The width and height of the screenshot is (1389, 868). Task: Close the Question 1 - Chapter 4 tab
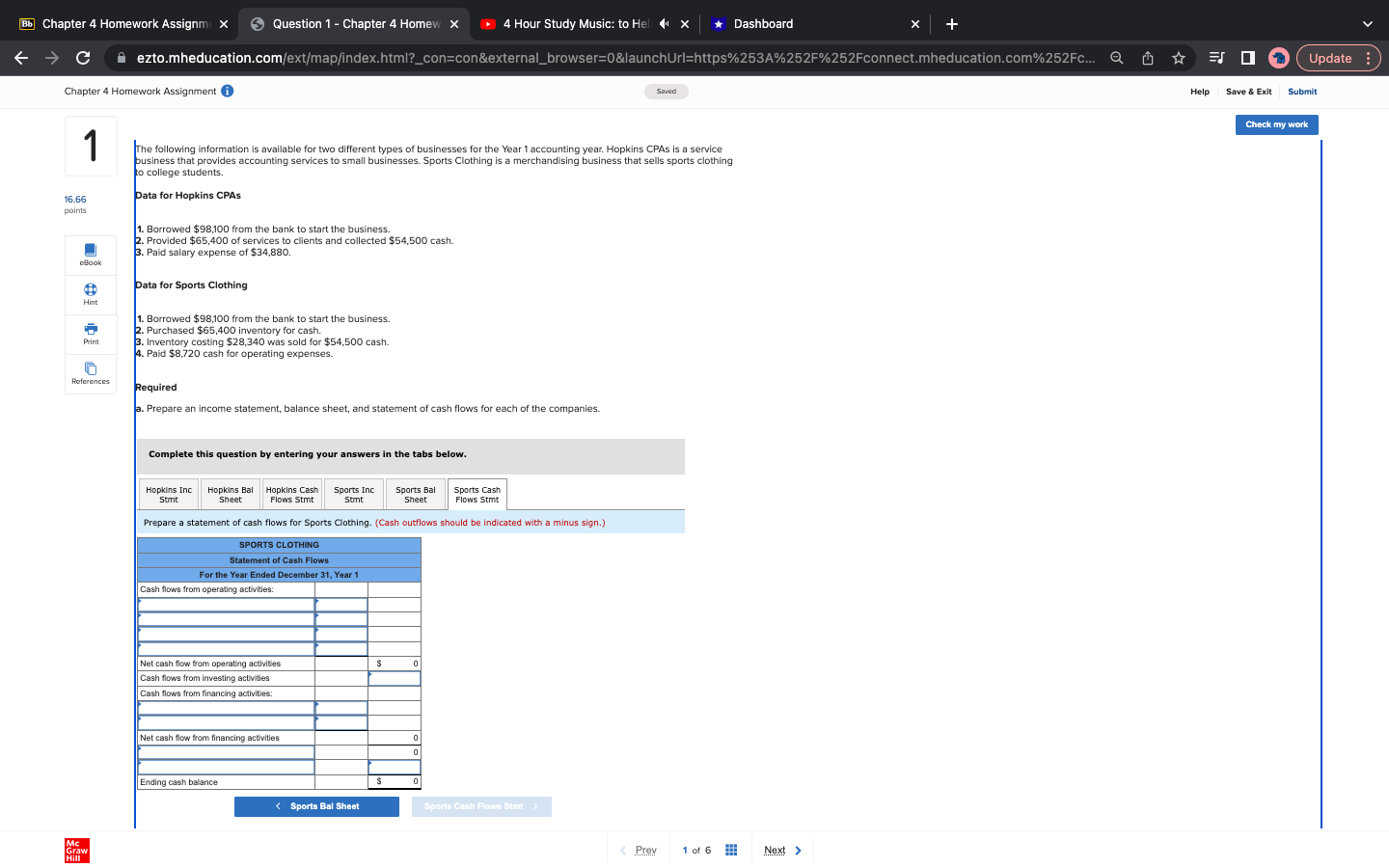[454, 24]
